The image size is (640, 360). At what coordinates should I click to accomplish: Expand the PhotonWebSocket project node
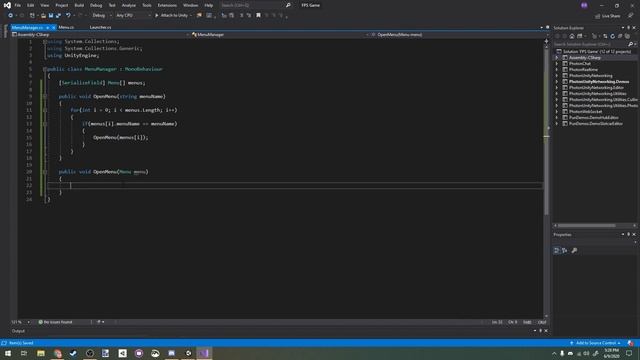coord(557,111)
